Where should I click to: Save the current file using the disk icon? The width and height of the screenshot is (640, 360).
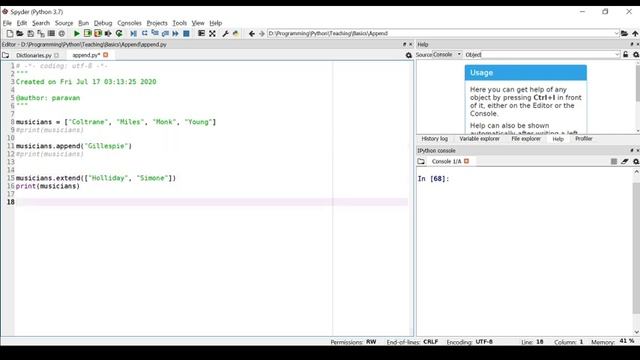pyautogui.click(x=30, y=33)
